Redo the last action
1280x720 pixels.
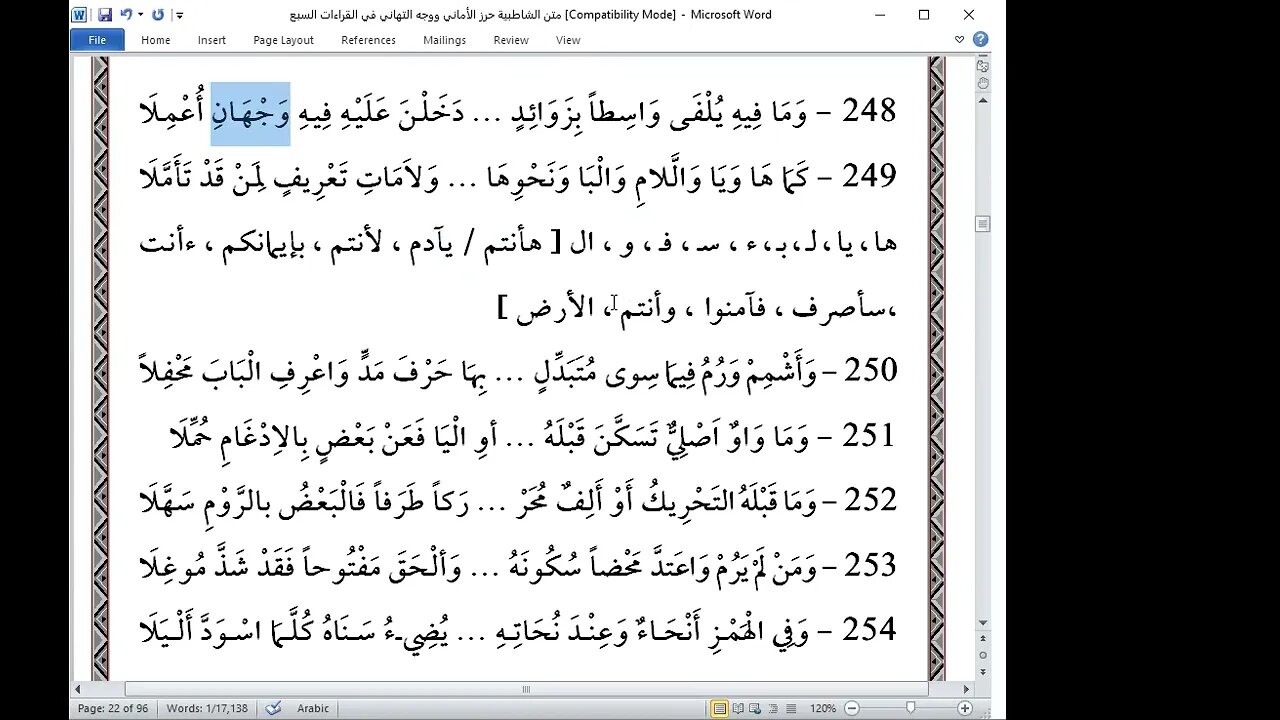click(158, 15)
